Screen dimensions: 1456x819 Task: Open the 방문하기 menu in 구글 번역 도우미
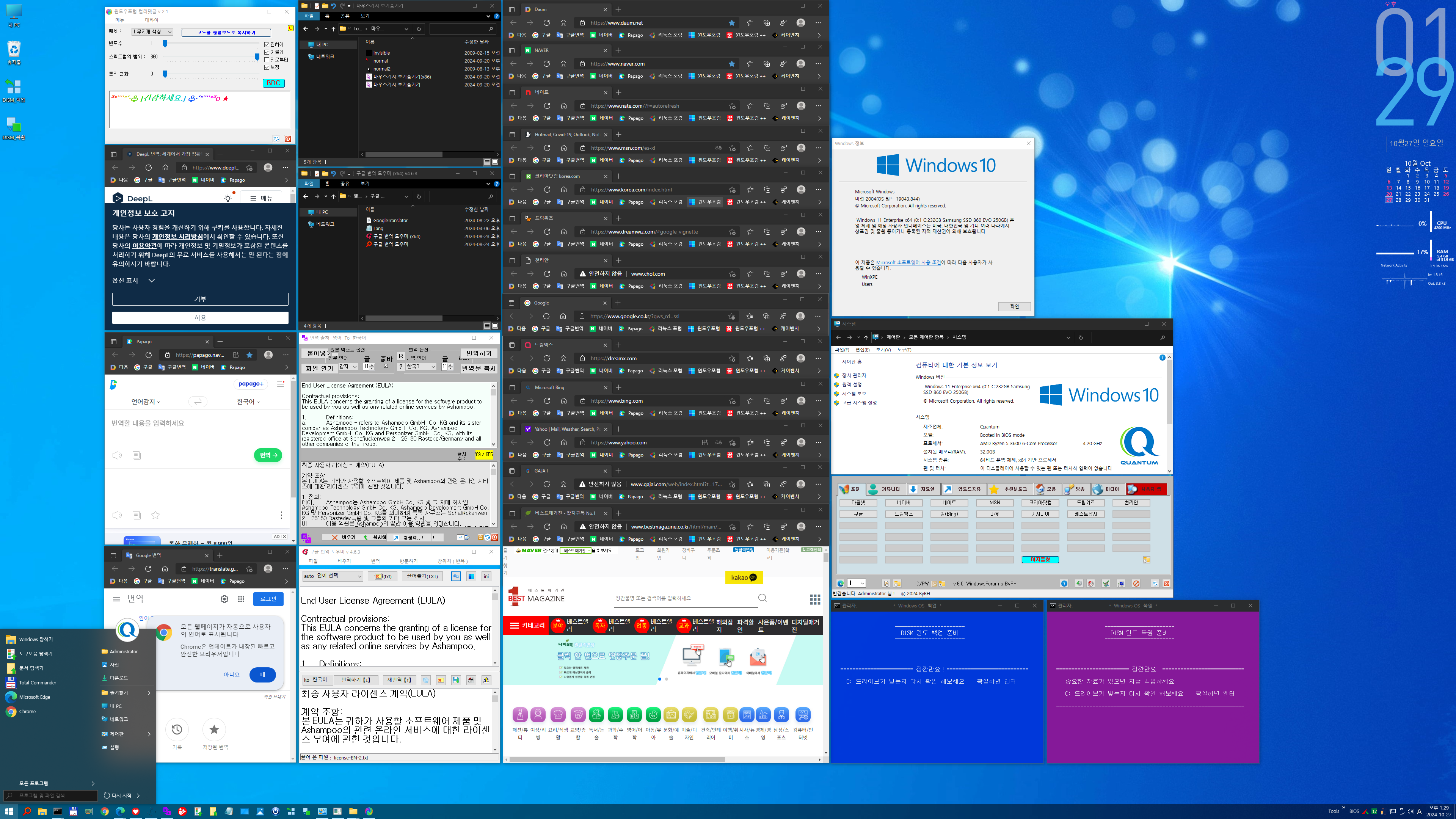tap(409, 561)
